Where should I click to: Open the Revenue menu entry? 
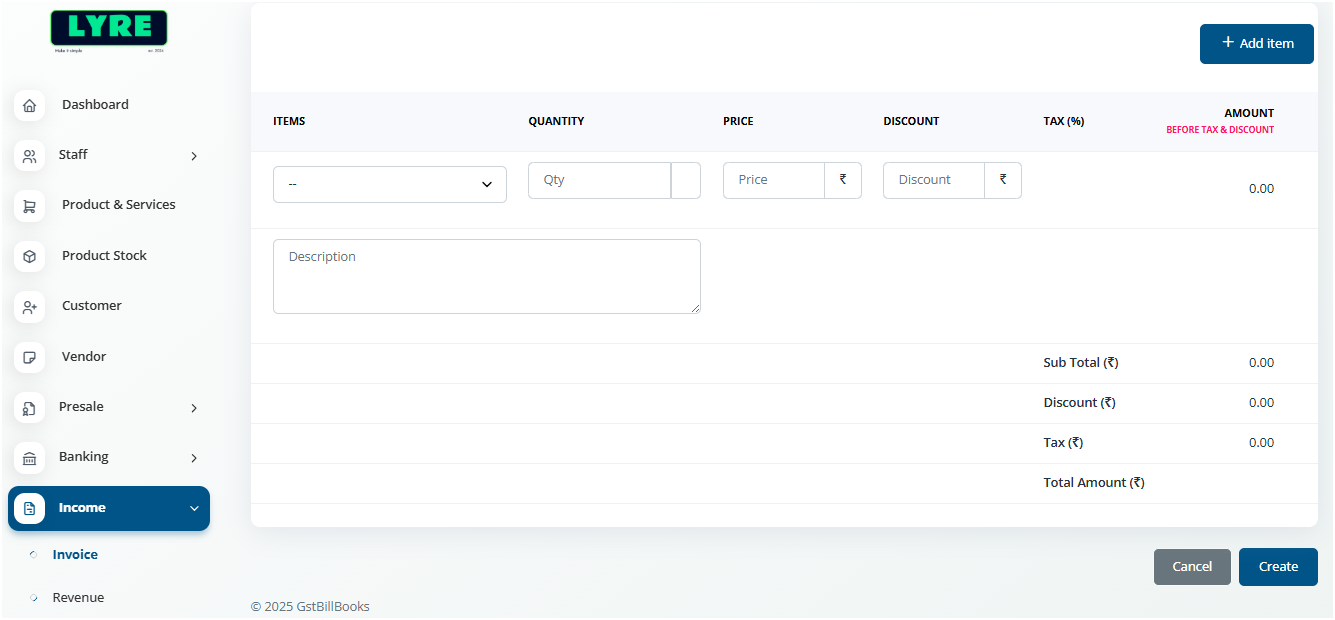(78, 597)
